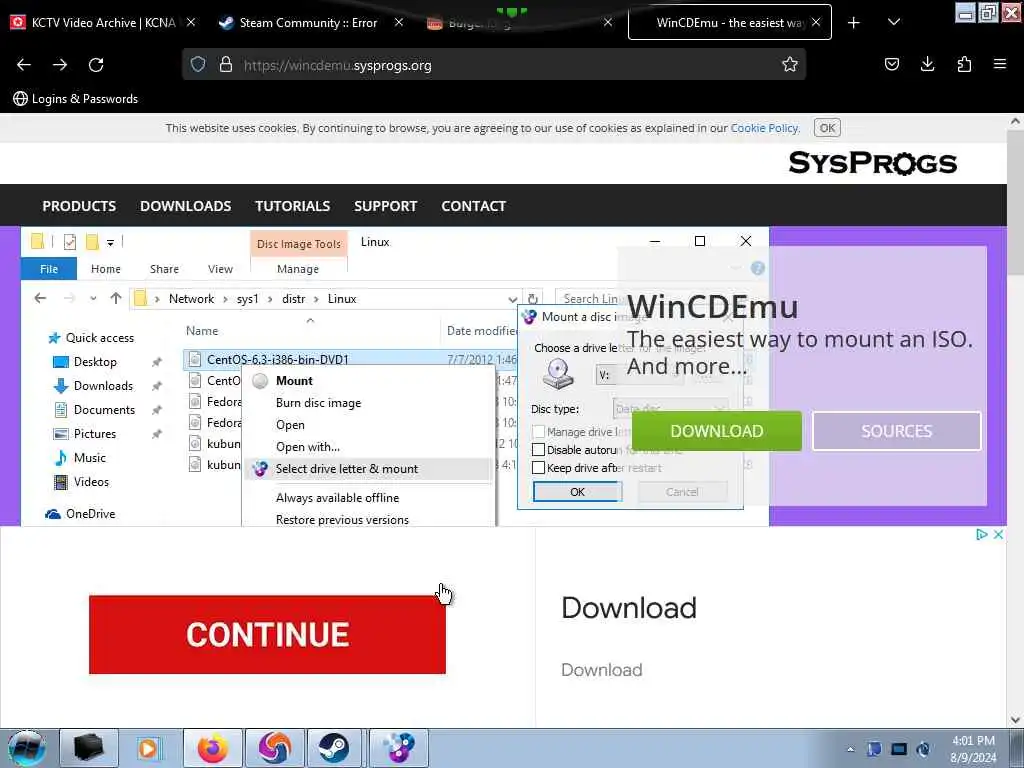Click the ad's gray Download link

pos(601,670)
